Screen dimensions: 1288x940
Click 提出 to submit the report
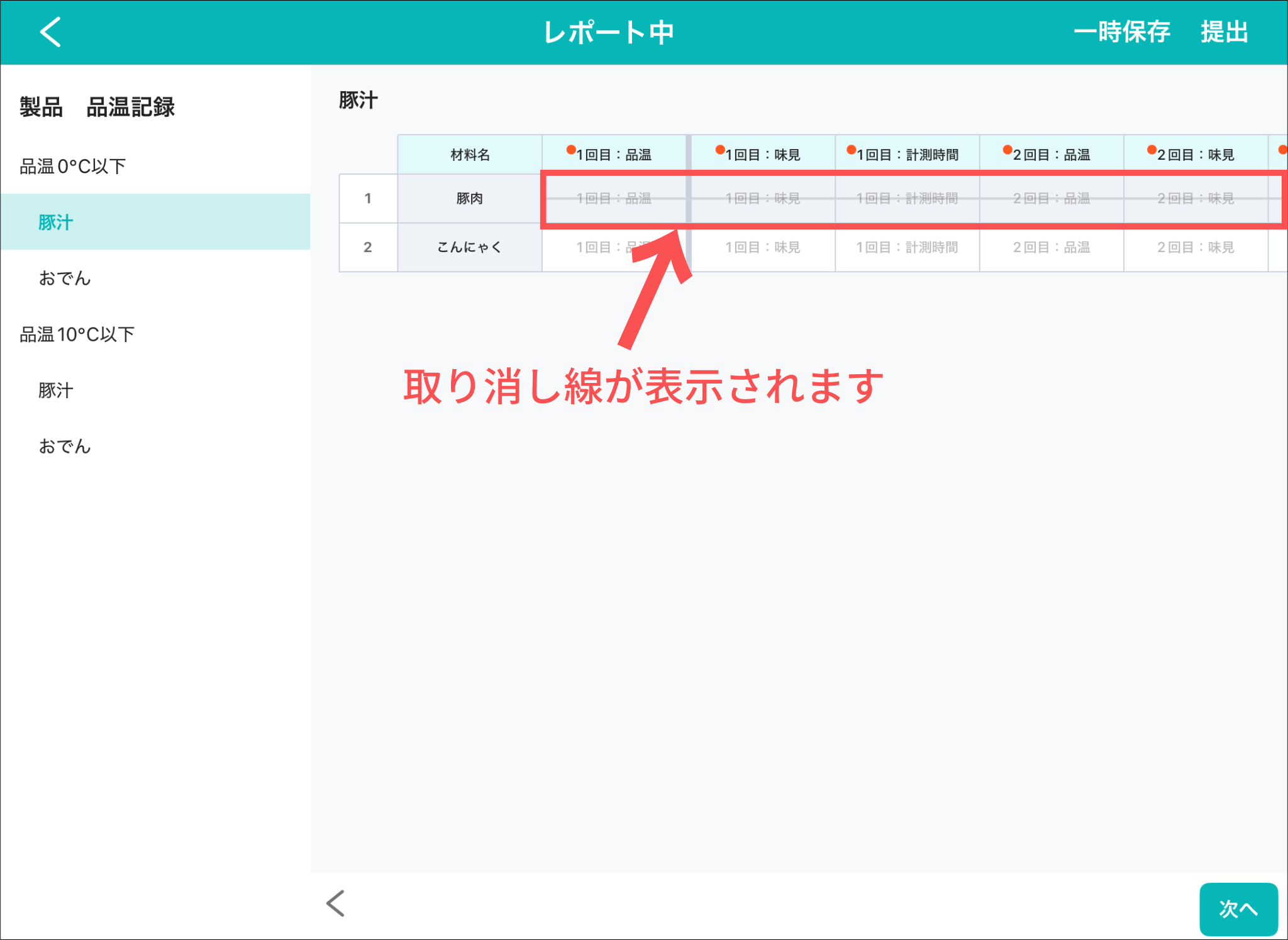coord(1224,31)
